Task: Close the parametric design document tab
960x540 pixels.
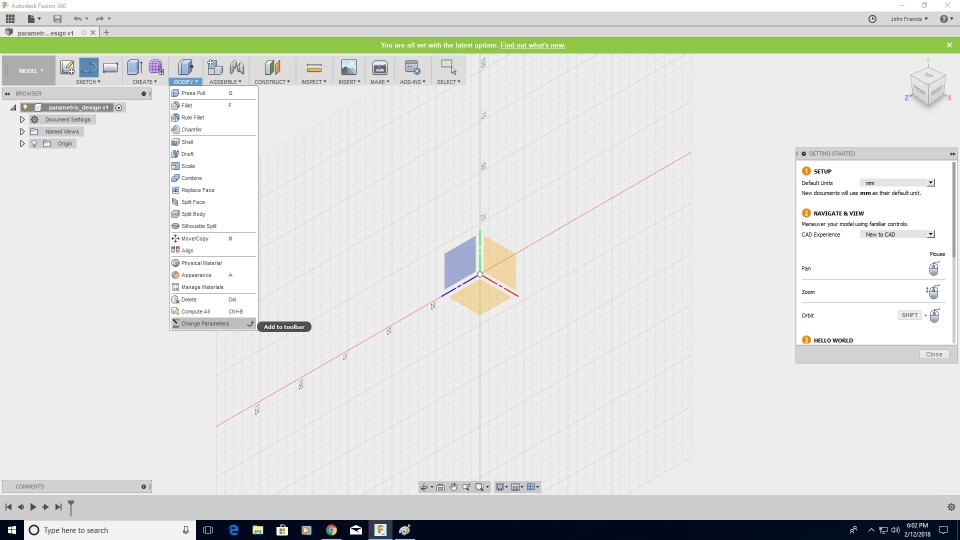Action: [93, 33]
